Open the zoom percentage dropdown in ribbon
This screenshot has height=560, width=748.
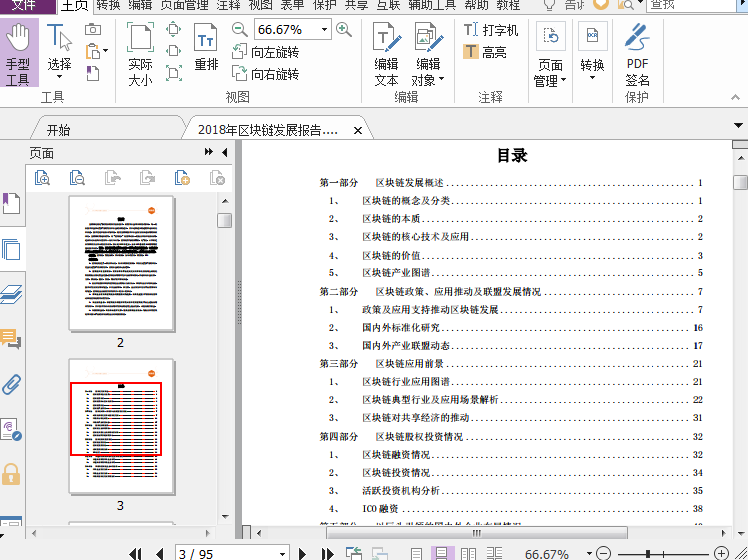click(324, 30)
